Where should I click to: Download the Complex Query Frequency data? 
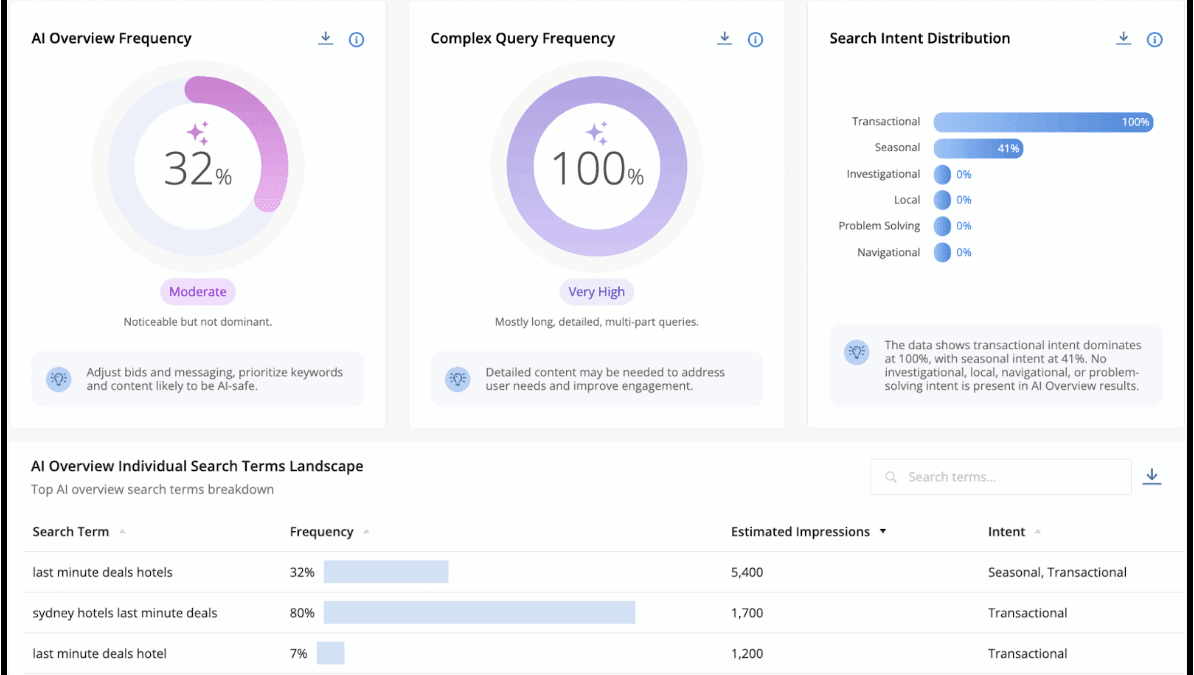pyautogui.click(x=724, y=38)
